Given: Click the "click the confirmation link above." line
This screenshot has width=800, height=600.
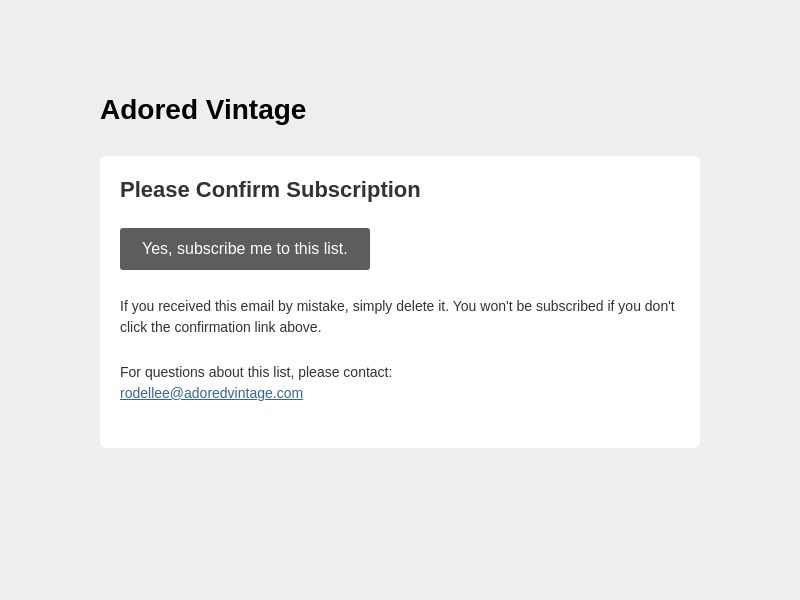Looking at the screenshot, I should pos(220,327).
